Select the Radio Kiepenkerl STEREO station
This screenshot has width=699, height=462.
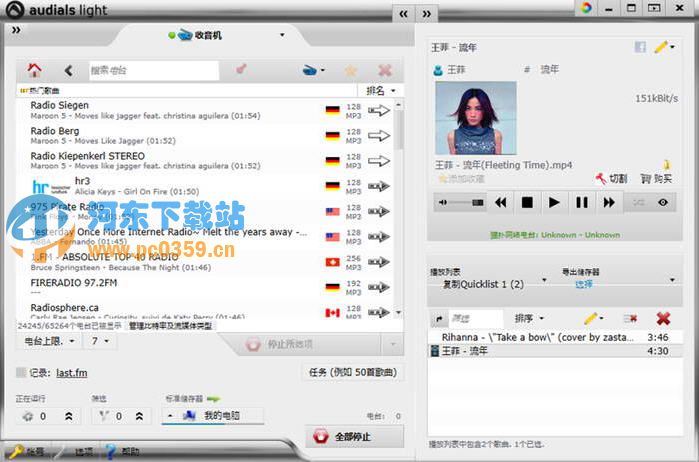pos(205,161)
